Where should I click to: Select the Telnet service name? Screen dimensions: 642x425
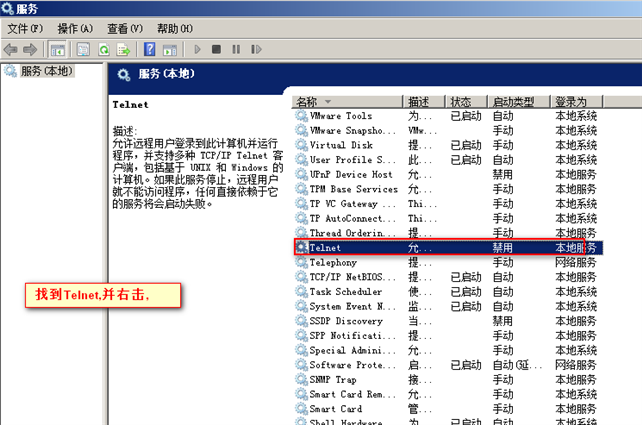click(325, 248)
